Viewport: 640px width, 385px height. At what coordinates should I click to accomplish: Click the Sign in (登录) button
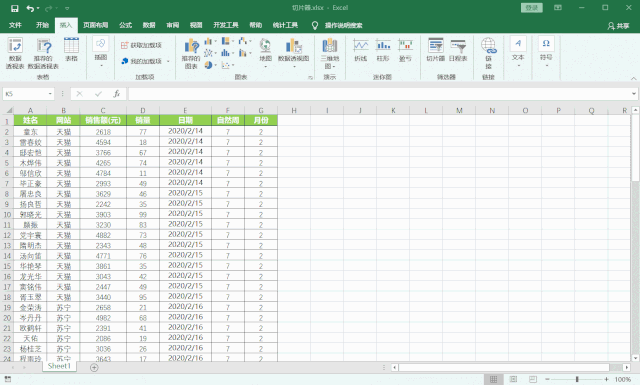[x=531, y=8]
